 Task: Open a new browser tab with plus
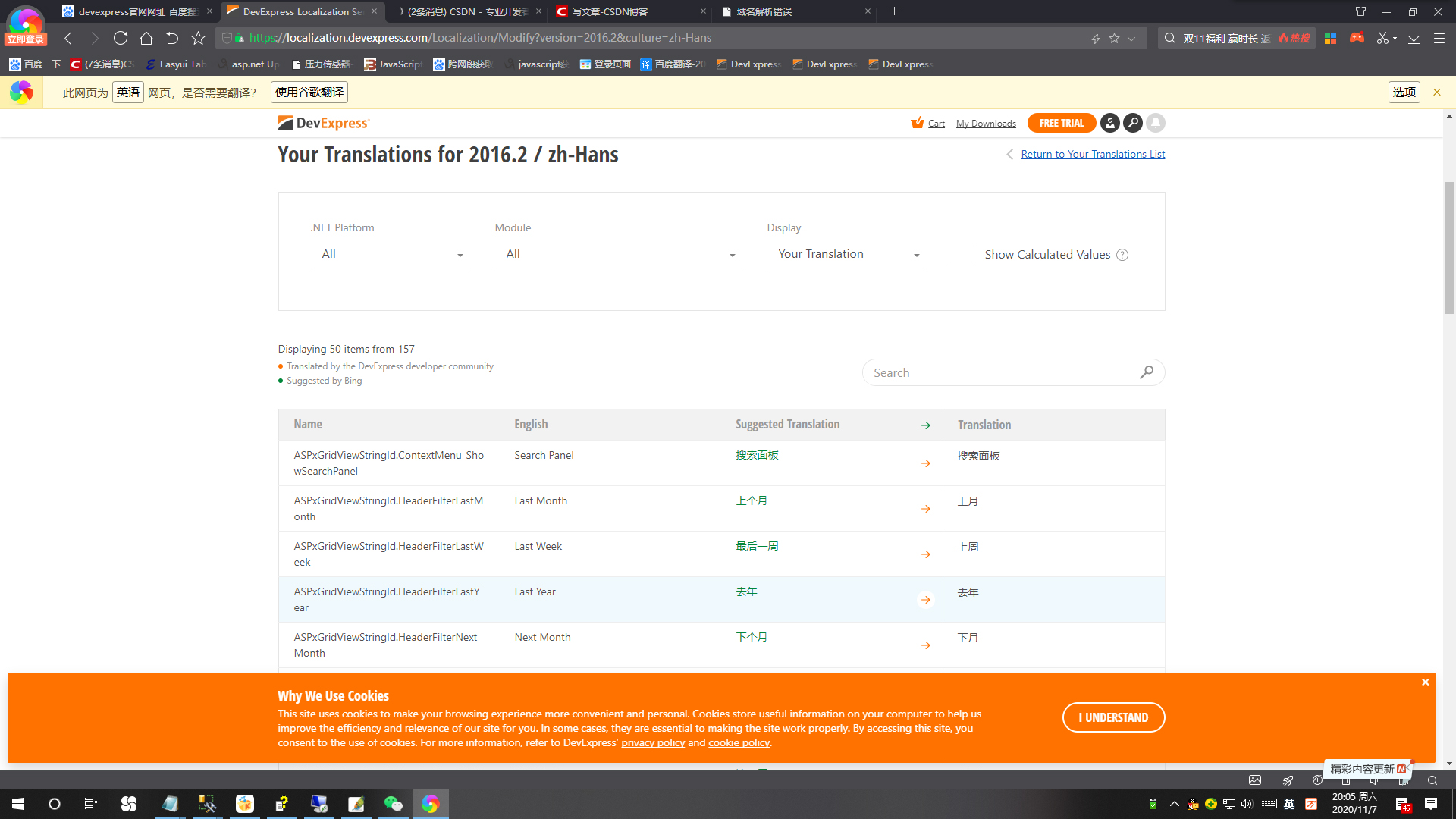894,11
